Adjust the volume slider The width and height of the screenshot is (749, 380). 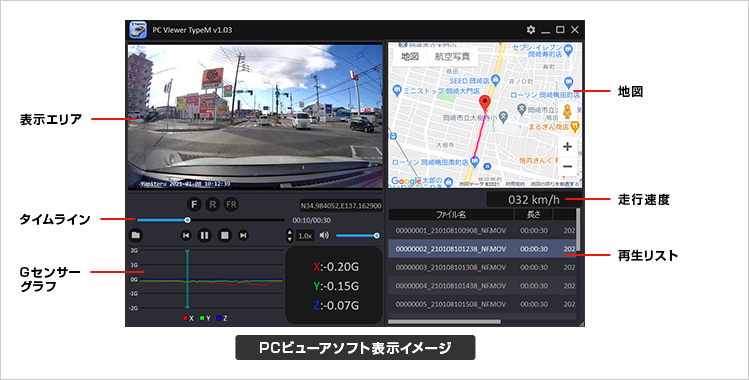coord(357,235)
